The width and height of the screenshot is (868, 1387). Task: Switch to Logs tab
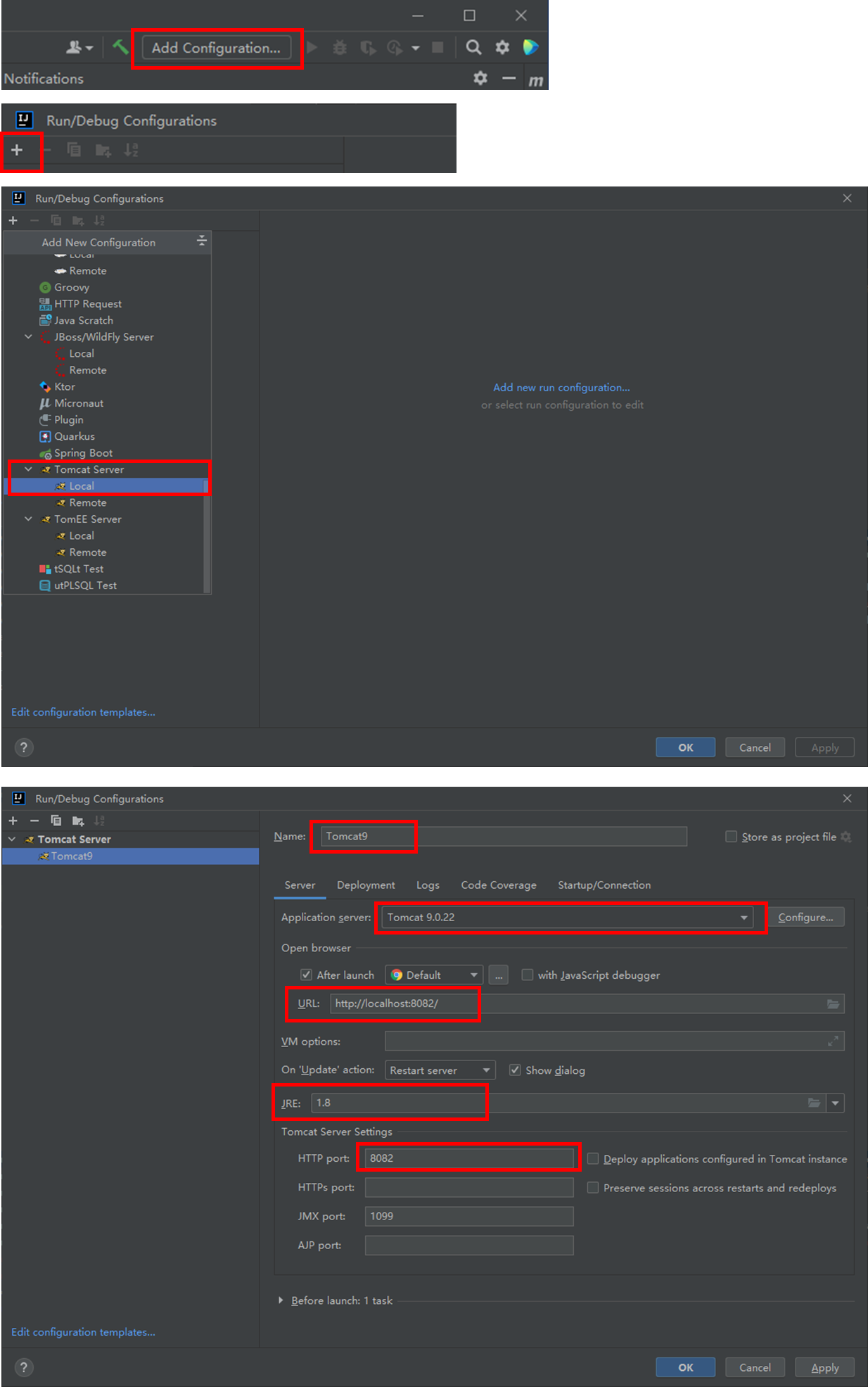click(428, 885)
